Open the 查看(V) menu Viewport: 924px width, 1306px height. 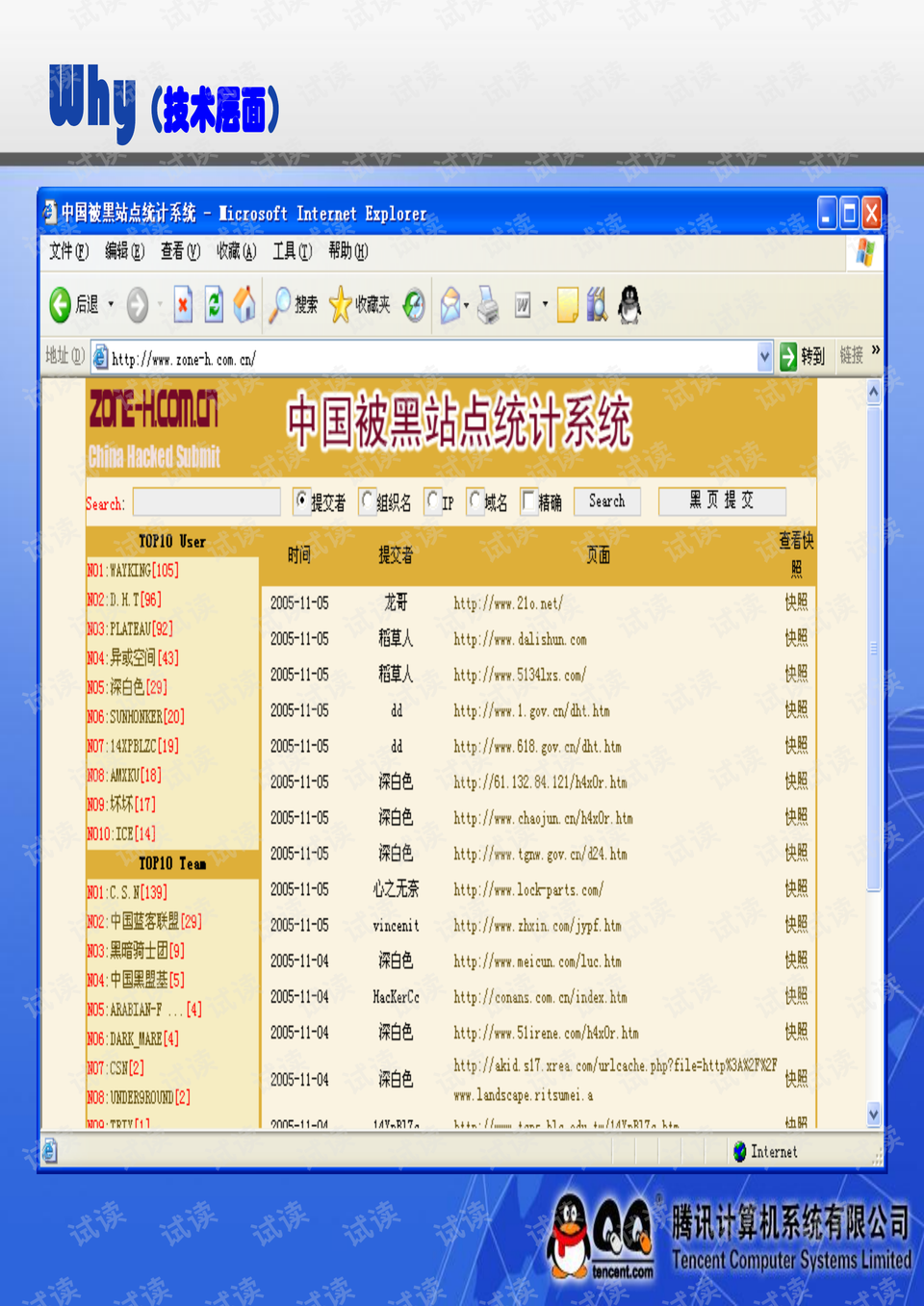180,251
